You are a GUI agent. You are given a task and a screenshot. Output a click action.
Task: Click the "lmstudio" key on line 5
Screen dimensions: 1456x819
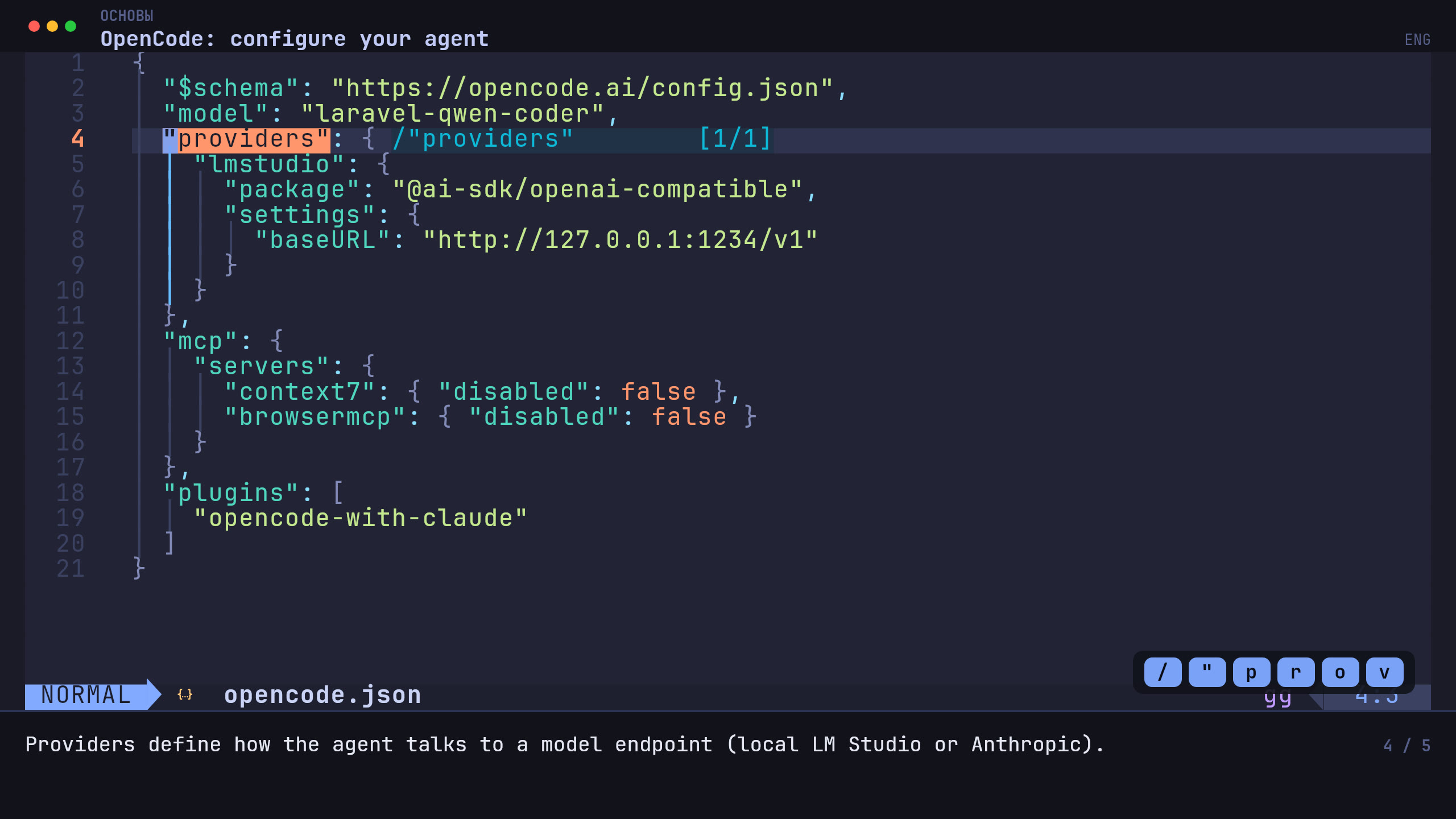click(x=269, y=165)
